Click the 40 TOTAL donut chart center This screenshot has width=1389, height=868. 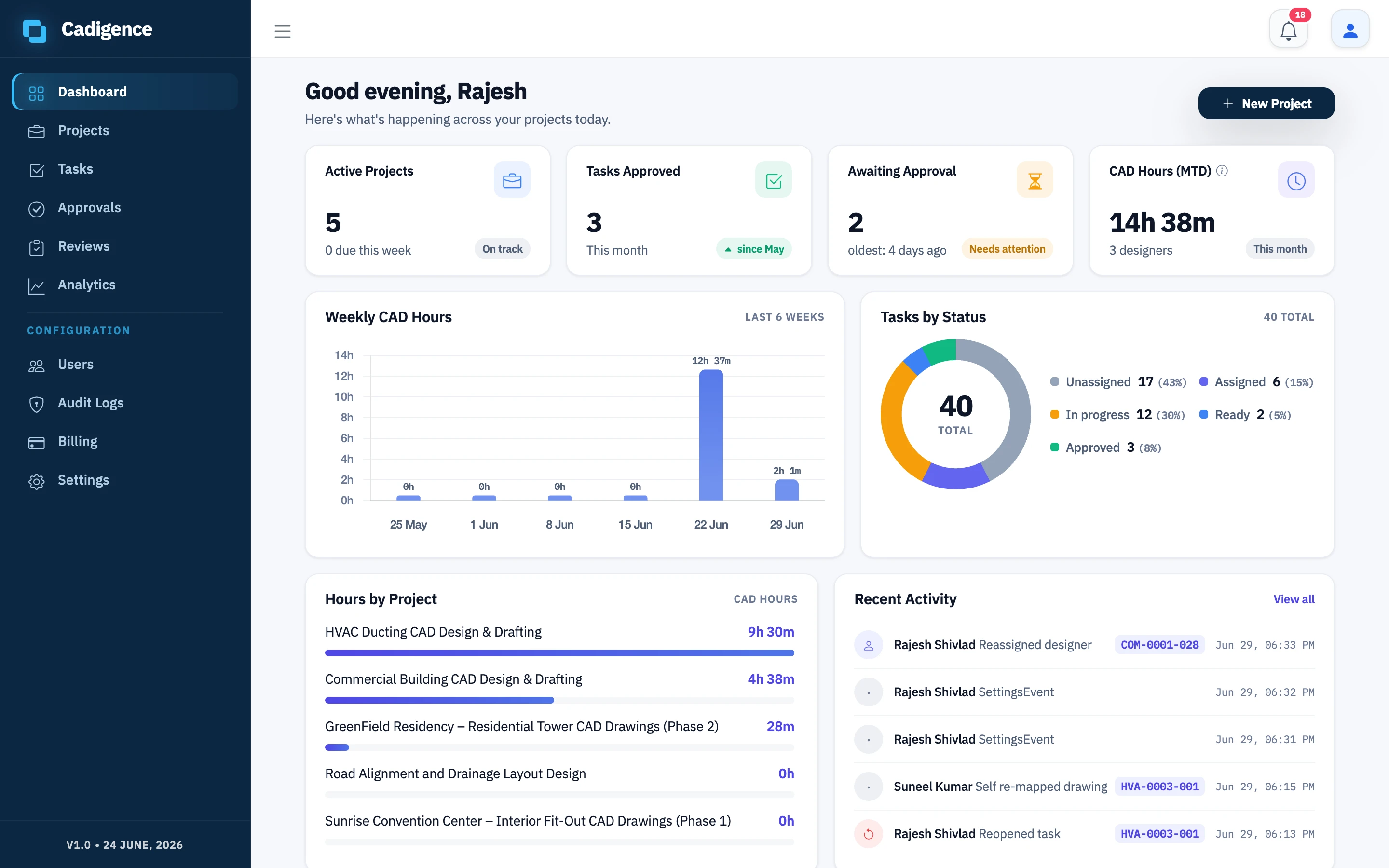[955, 413]
